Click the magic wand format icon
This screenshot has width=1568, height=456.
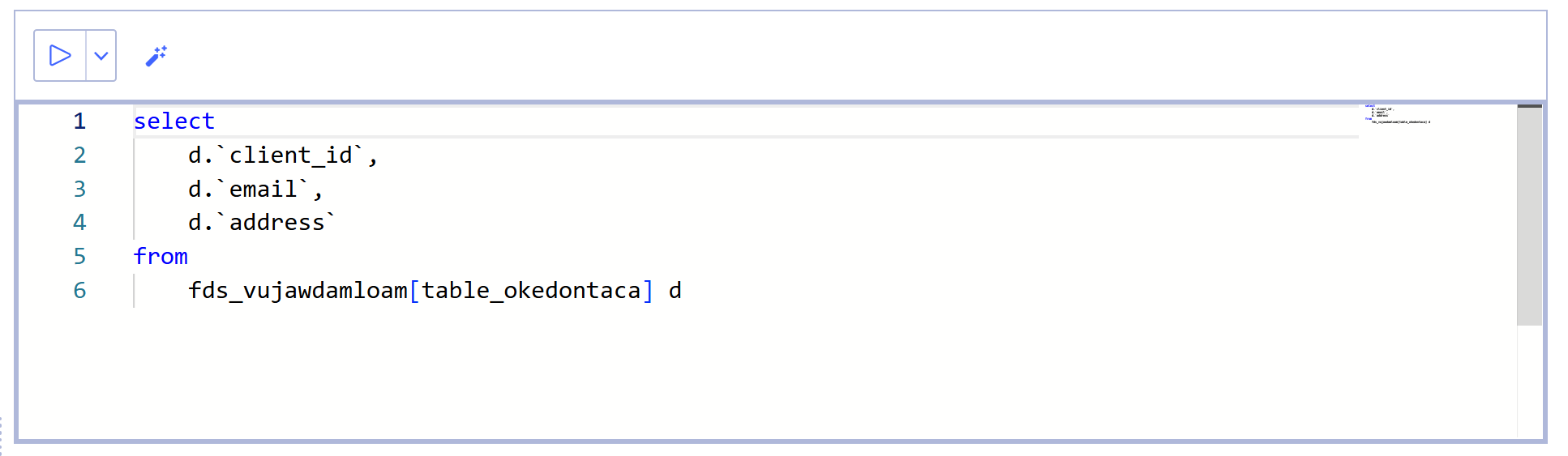156,56
